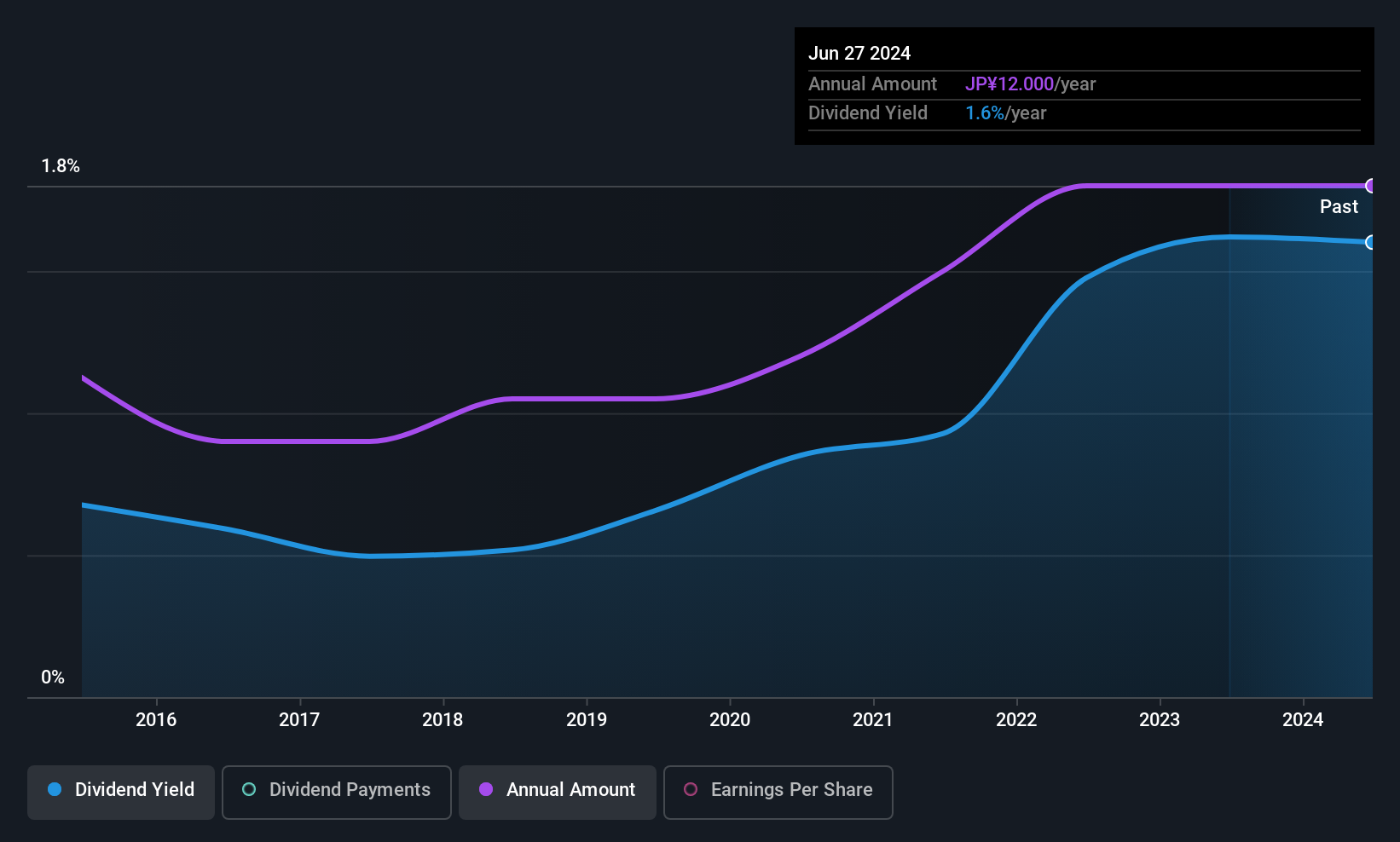1400x842 pixels.
Task: Click the 2016 axis label
Action: coord(156,719)
